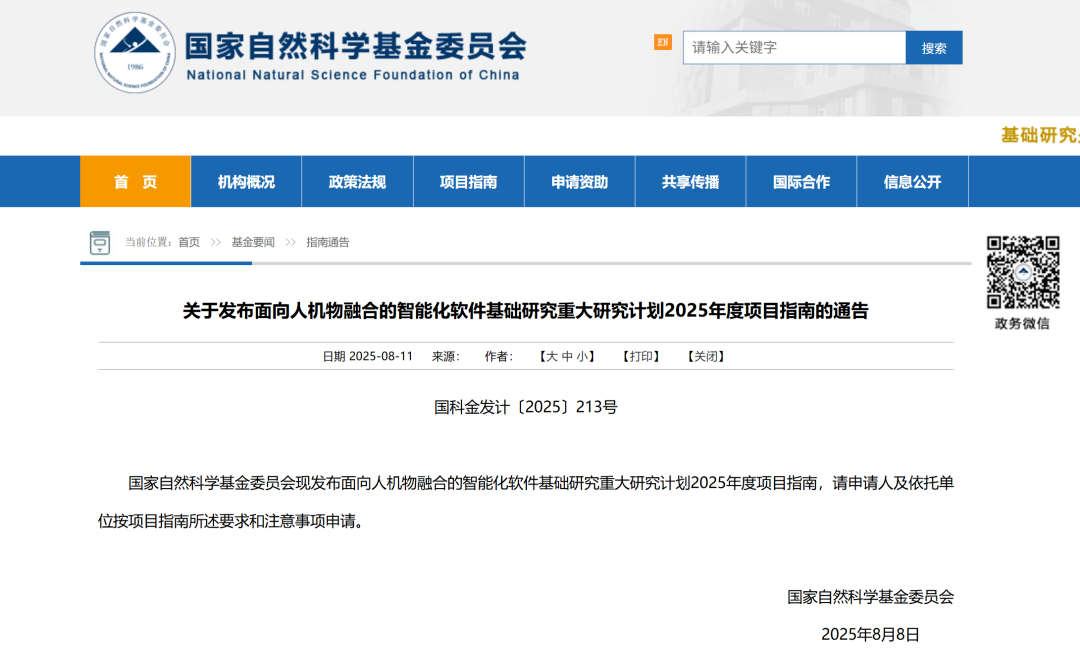
Task: Click the 政务微信 QR code image
Action: pyautogui.click(x=1022, y=272)
